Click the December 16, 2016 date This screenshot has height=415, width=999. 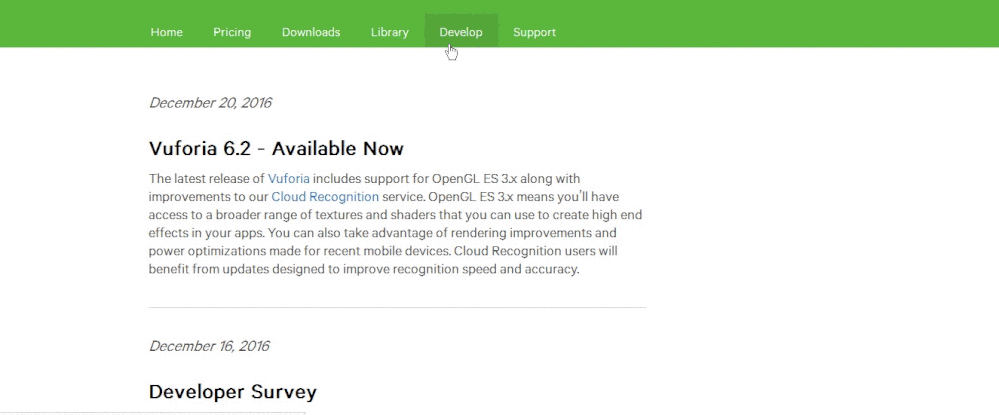pyautogui.click(x=209, y=347)
